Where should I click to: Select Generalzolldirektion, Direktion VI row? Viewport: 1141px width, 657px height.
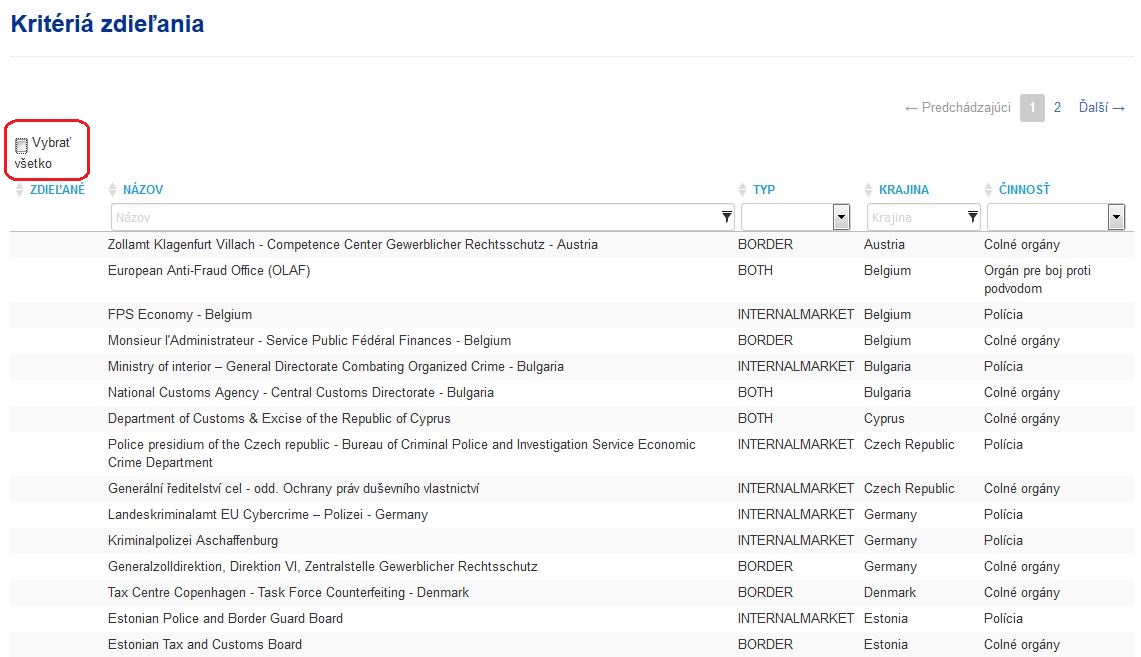tap(571, 567)
